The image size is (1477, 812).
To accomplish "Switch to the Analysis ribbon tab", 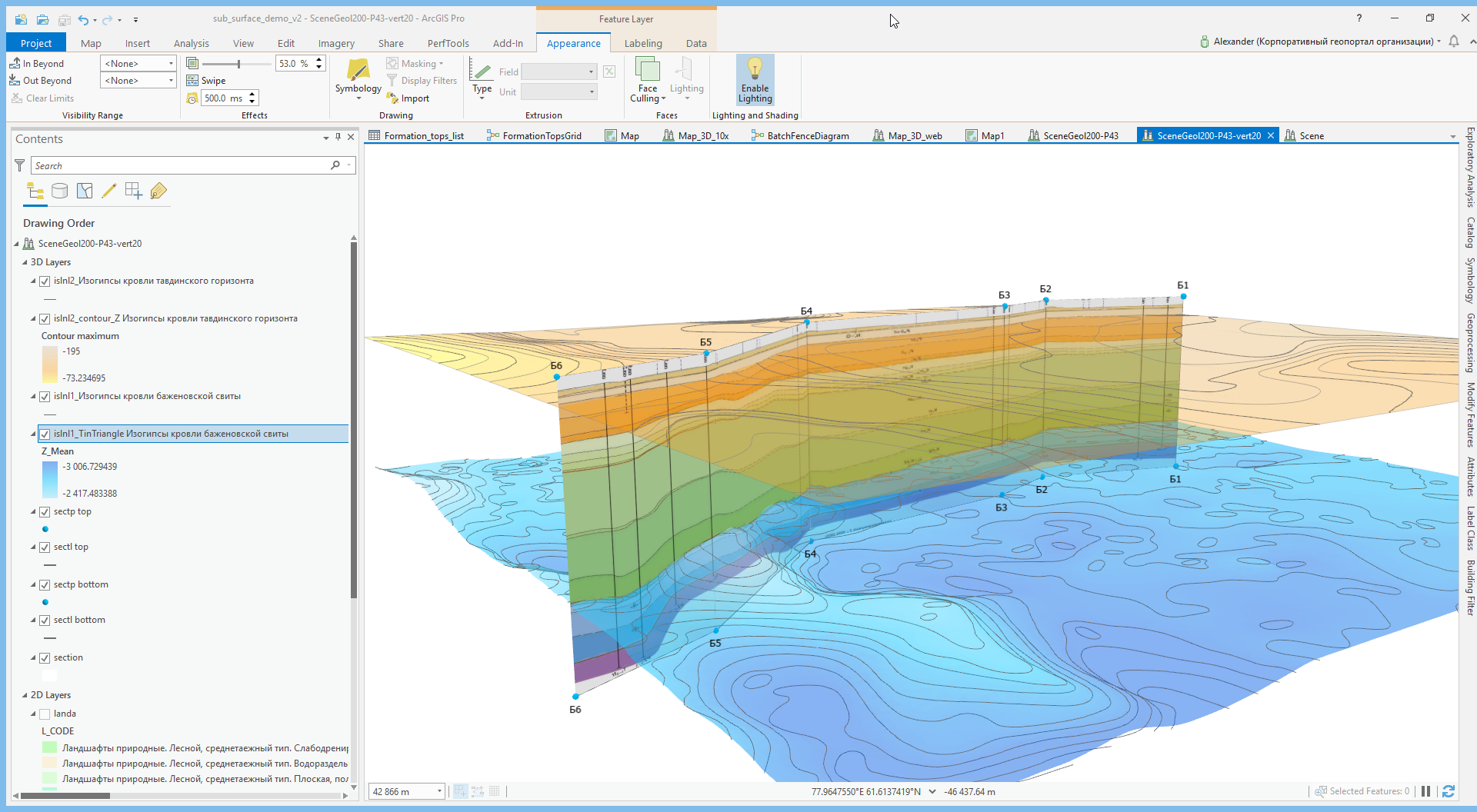I will (x=191, y=43).
